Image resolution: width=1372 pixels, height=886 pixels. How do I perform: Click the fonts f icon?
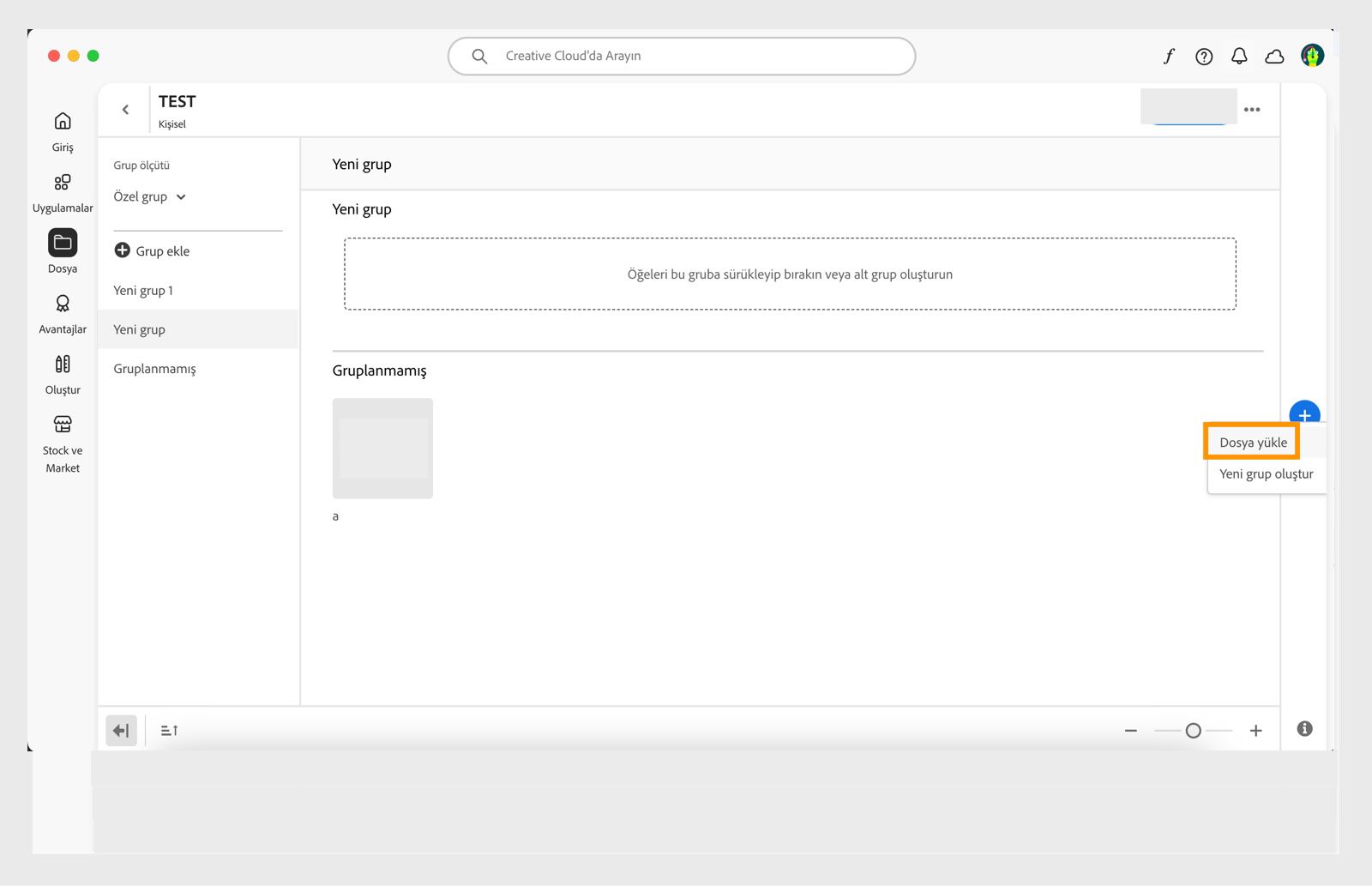(1169, 57)
